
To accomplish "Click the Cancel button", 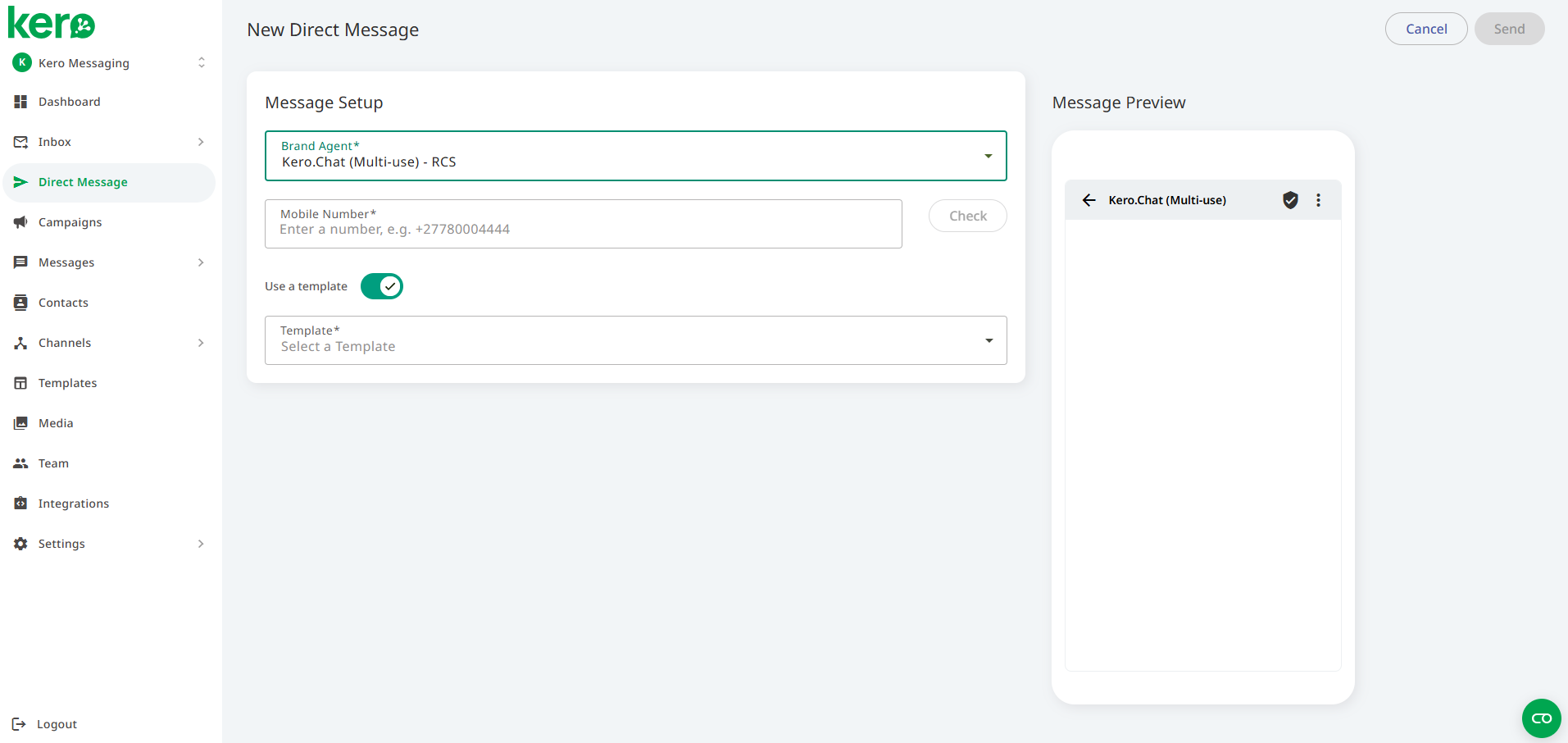I will point(1426,29).
